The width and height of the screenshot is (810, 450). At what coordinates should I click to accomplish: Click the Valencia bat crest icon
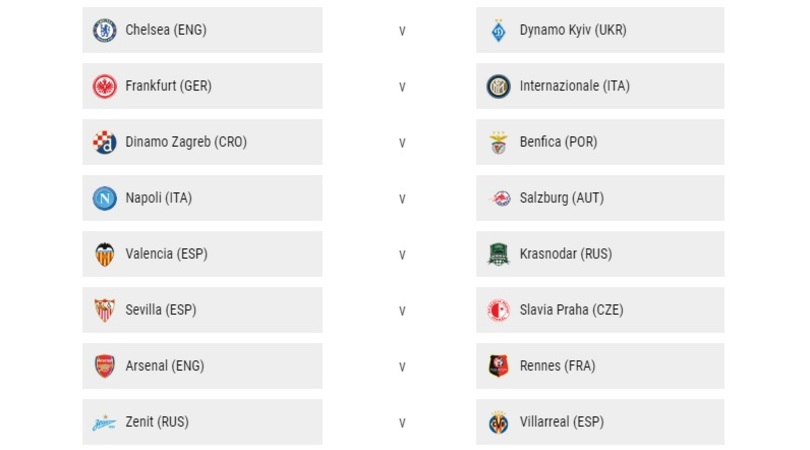[x=104, y=254]
